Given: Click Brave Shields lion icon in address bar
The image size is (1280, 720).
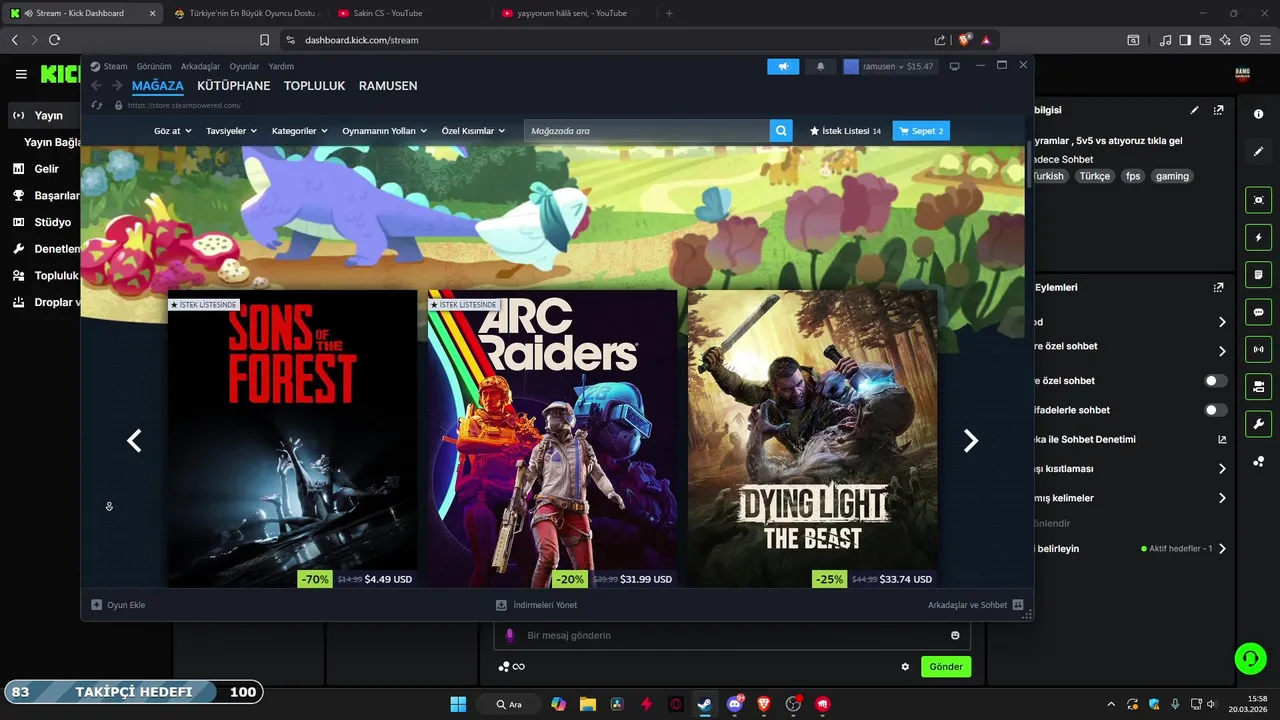Looking at the screenshot, I should click(x=965, y=40).
